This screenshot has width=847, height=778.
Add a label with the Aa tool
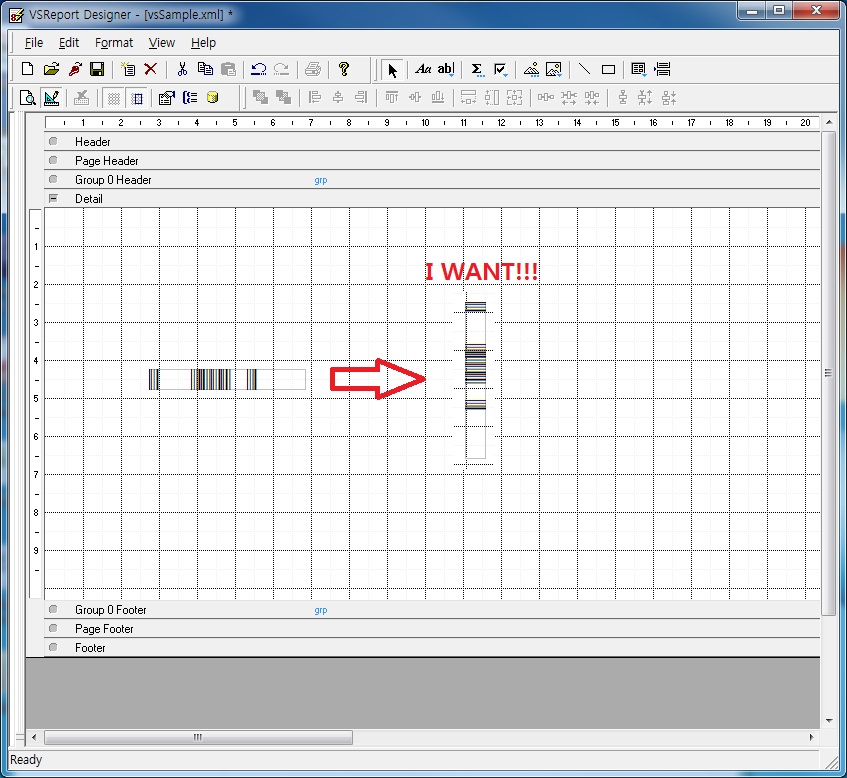tap(423, 69)
